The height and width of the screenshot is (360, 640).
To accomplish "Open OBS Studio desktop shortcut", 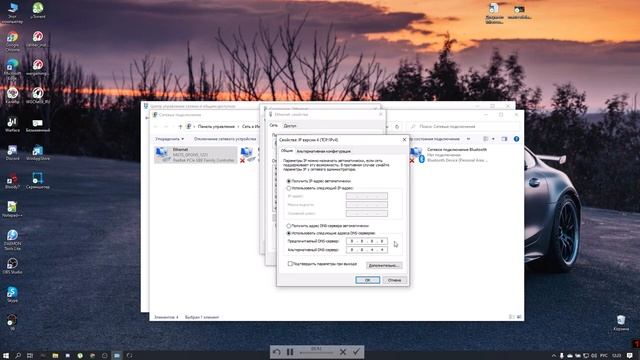I will point(12,266).
